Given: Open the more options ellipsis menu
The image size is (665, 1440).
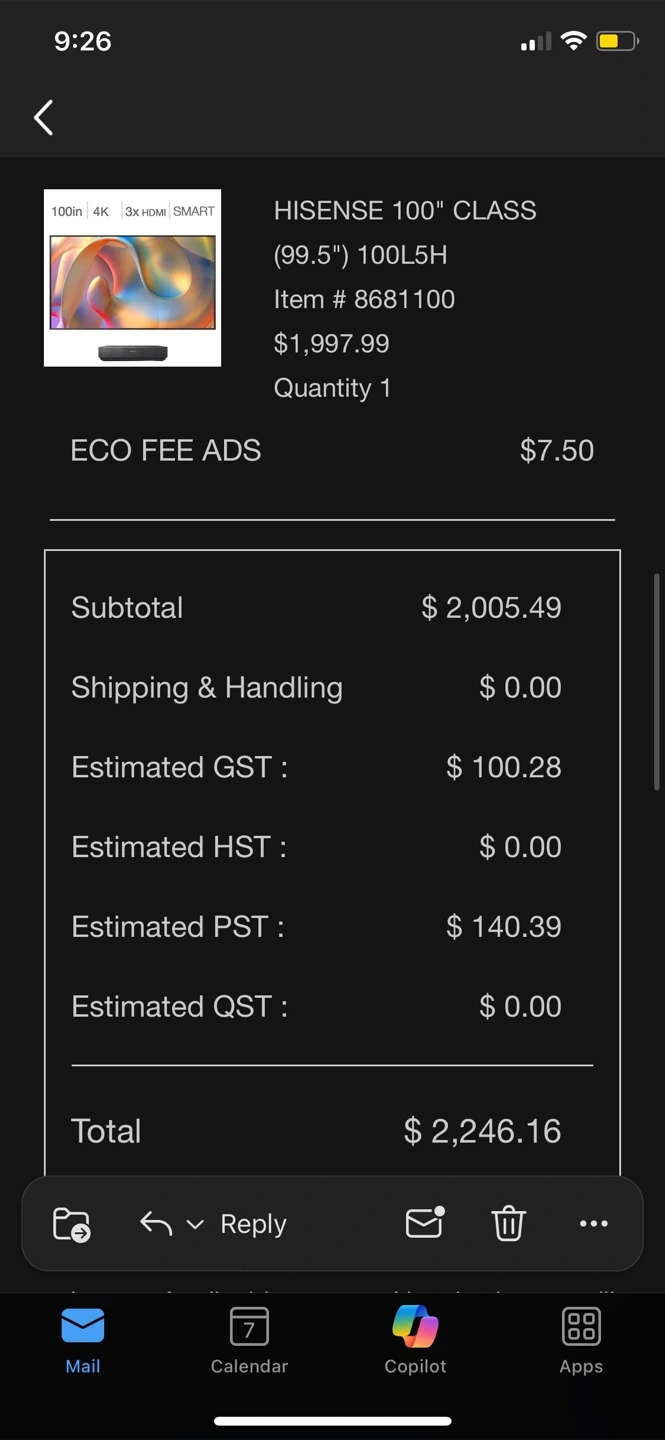Looking at the screenshot, I should coord(593,1224).
